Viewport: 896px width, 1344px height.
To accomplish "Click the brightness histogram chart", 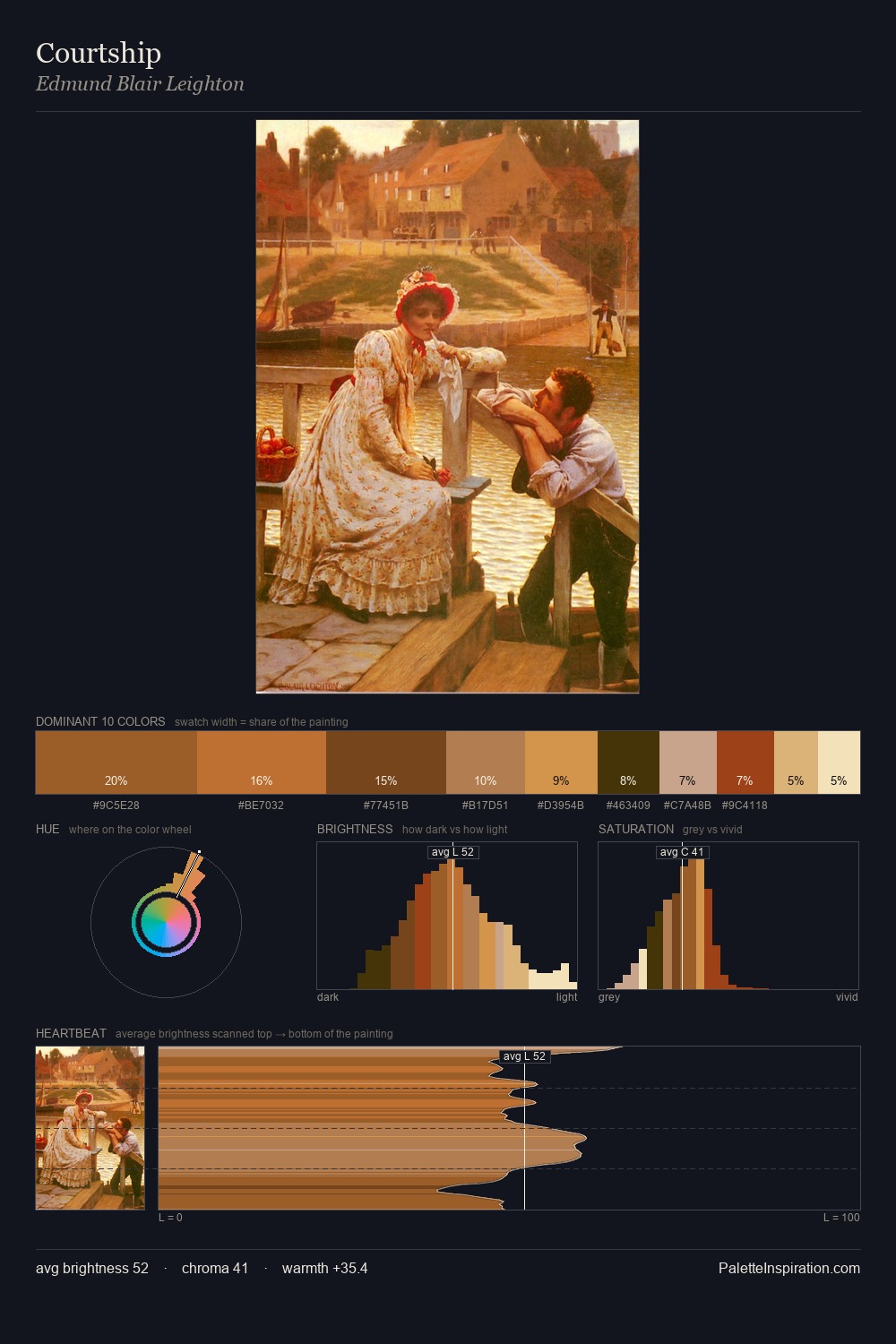I will coord(447,916).
